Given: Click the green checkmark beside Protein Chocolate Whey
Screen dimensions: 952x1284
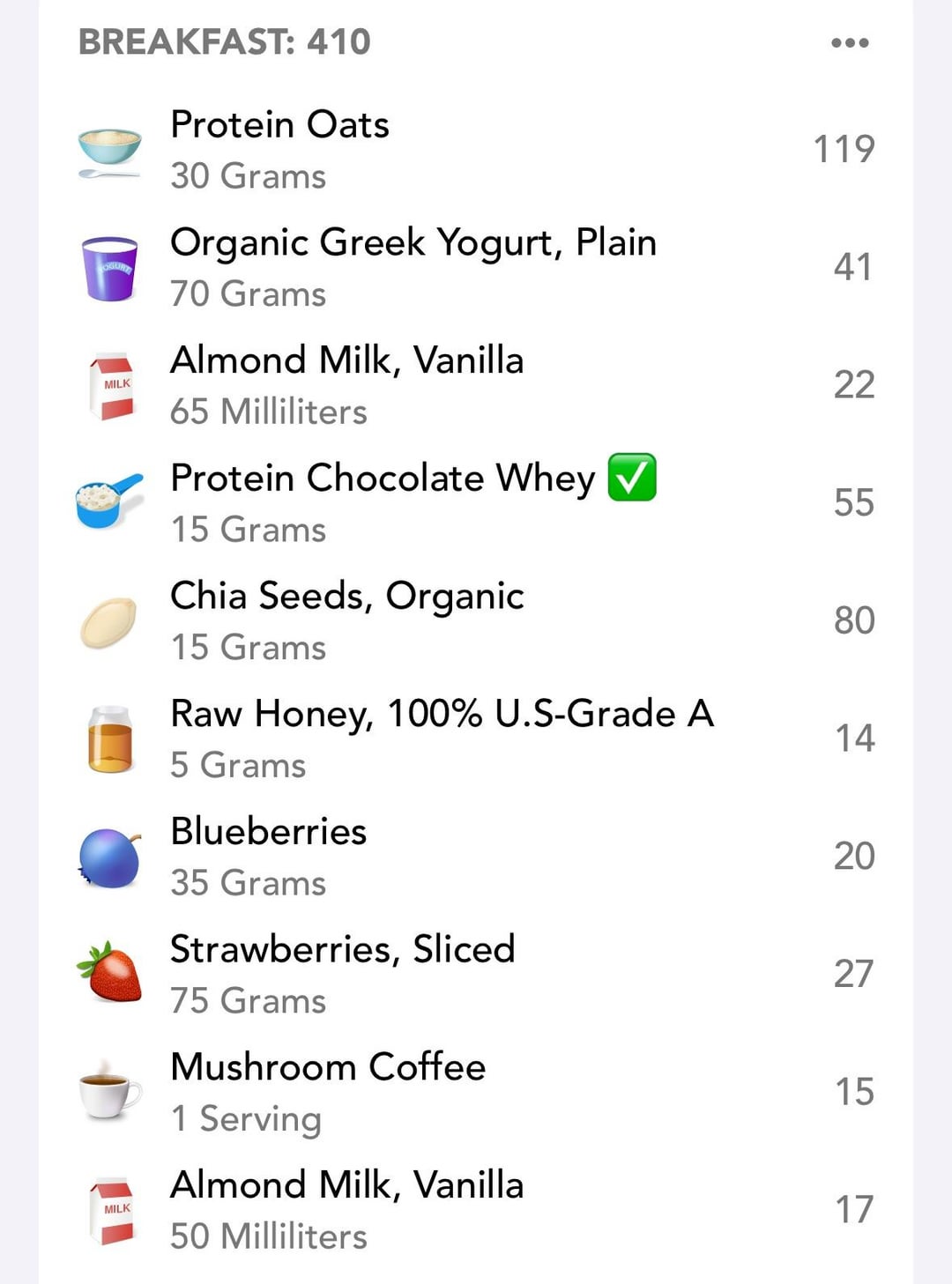Looking at the screenshot, I should (x=632, y=477).
